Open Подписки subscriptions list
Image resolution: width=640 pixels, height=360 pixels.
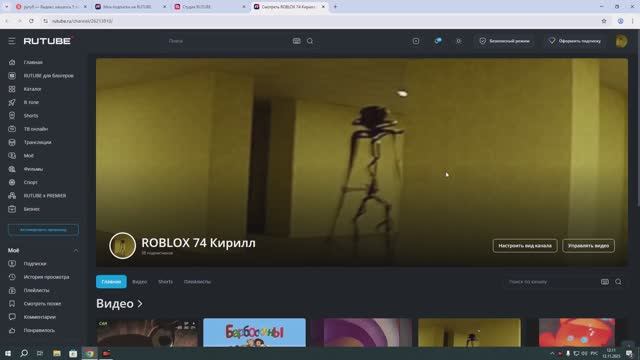(x=35, y=264)
